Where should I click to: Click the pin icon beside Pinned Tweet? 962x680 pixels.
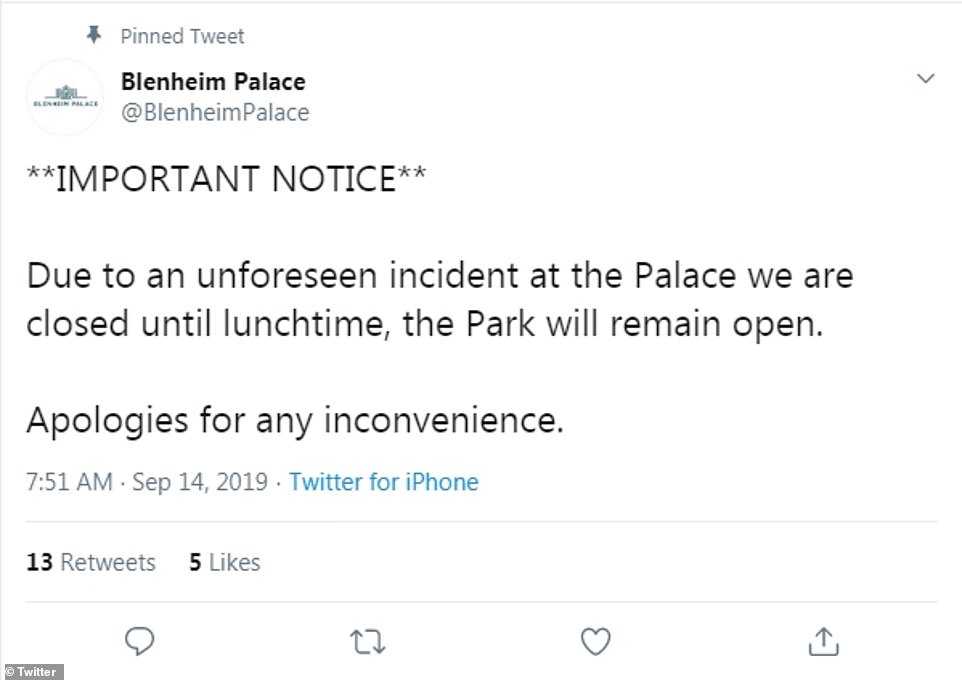tap(94, 36)
